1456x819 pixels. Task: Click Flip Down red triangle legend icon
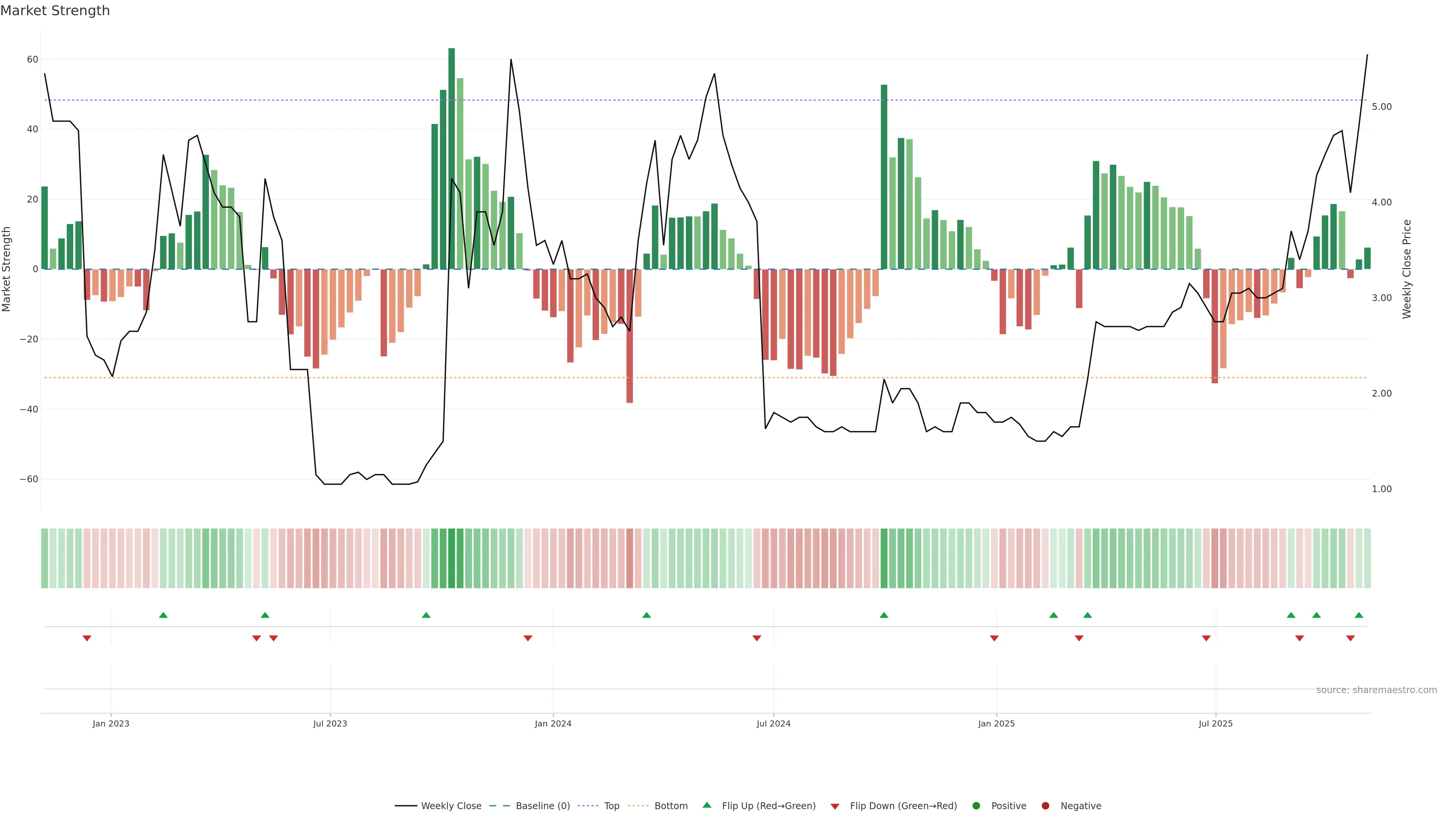[835, 806]
